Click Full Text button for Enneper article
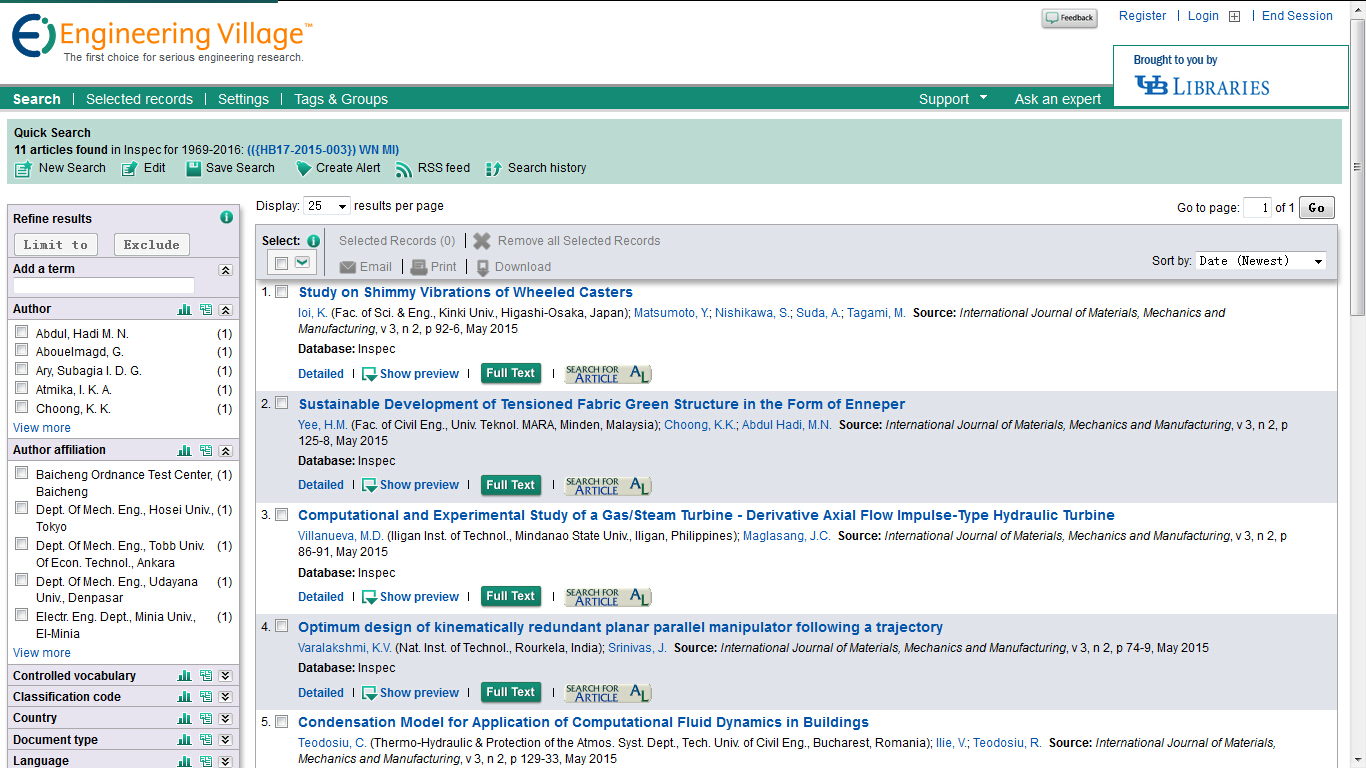 coord(511,485)
